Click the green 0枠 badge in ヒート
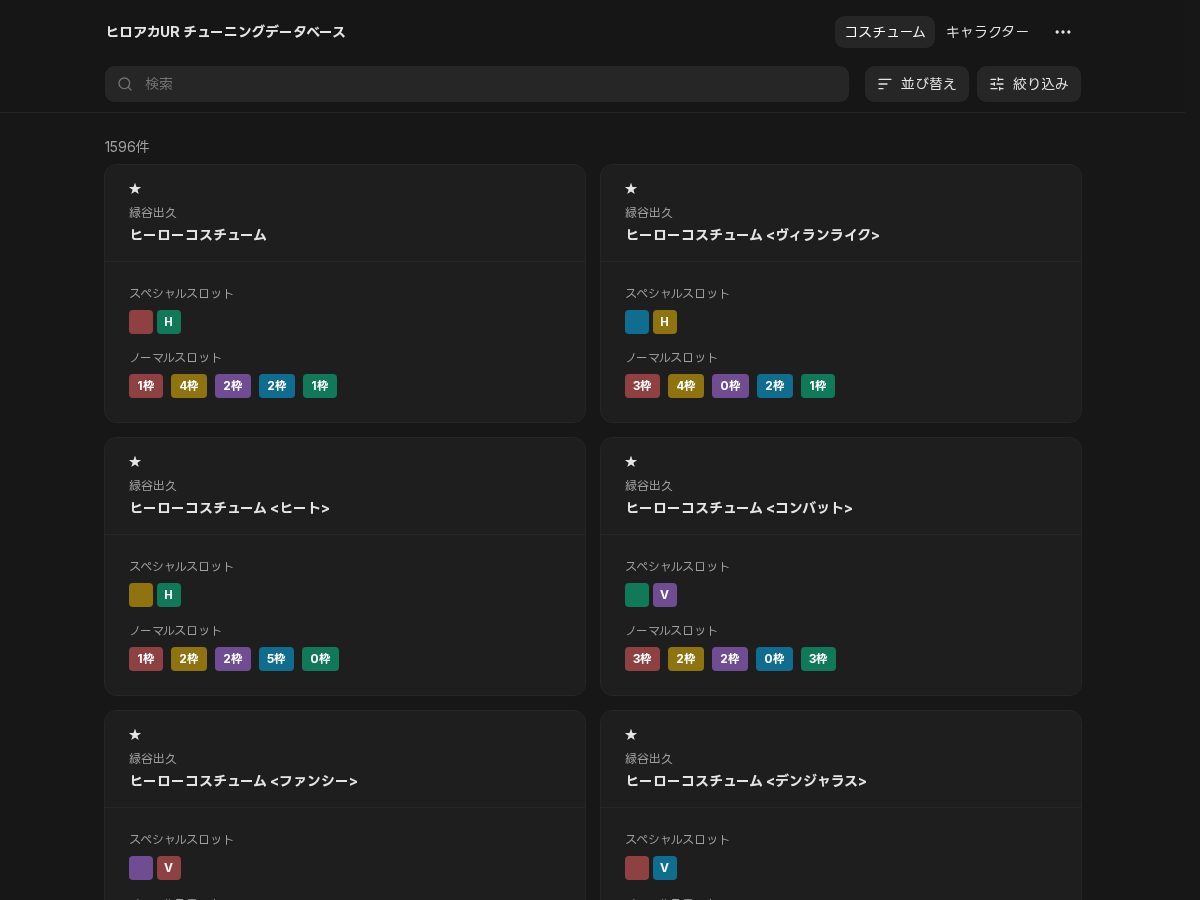Screen dimensions: 1200x900 [x=320, y=659]
